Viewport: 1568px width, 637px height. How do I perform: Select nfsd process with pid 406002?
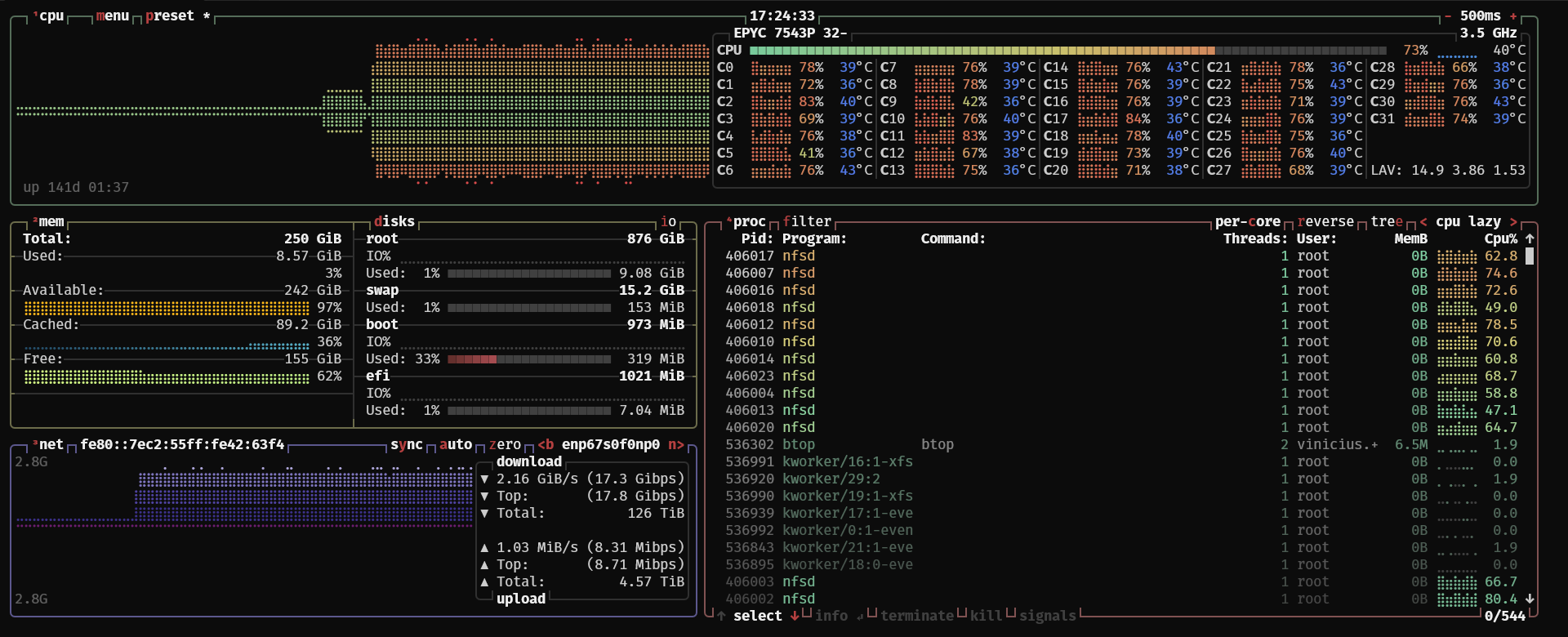1120,599
